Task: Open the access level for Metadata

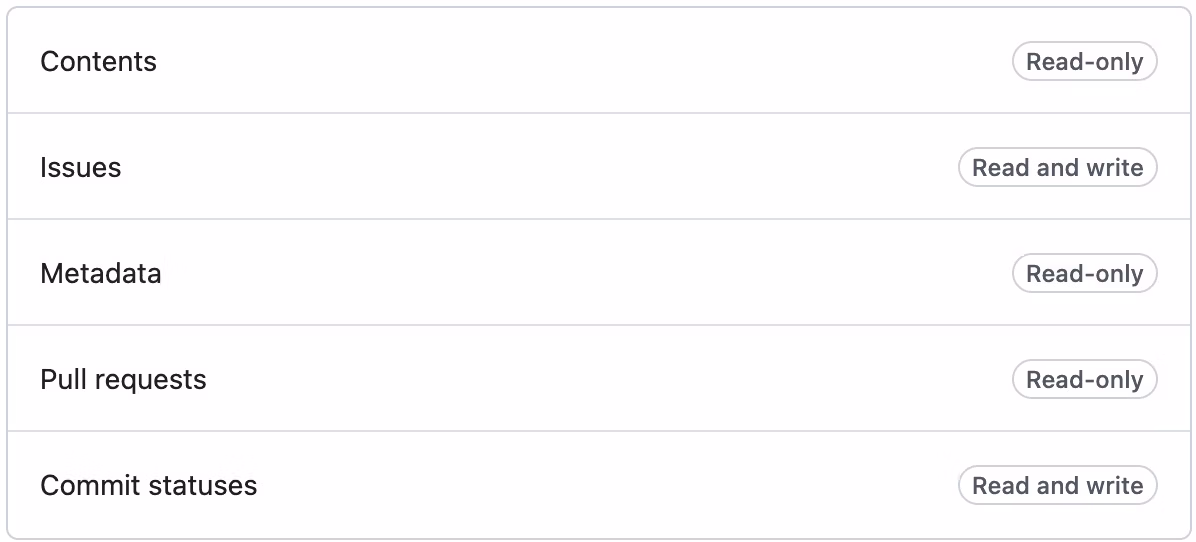Action: tap(1084, 274)
